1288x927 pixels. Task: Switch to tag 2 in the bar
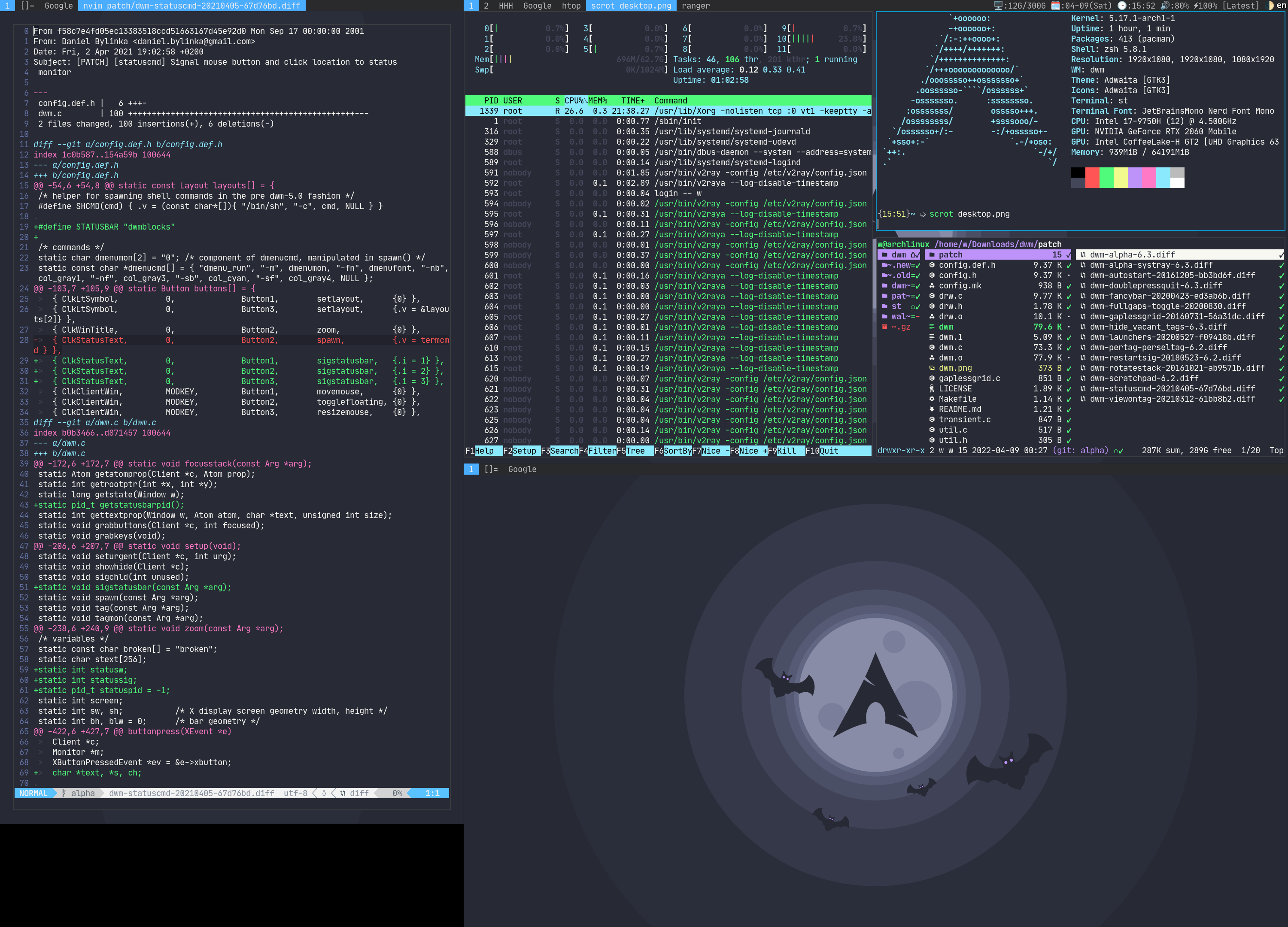[486, 6]
